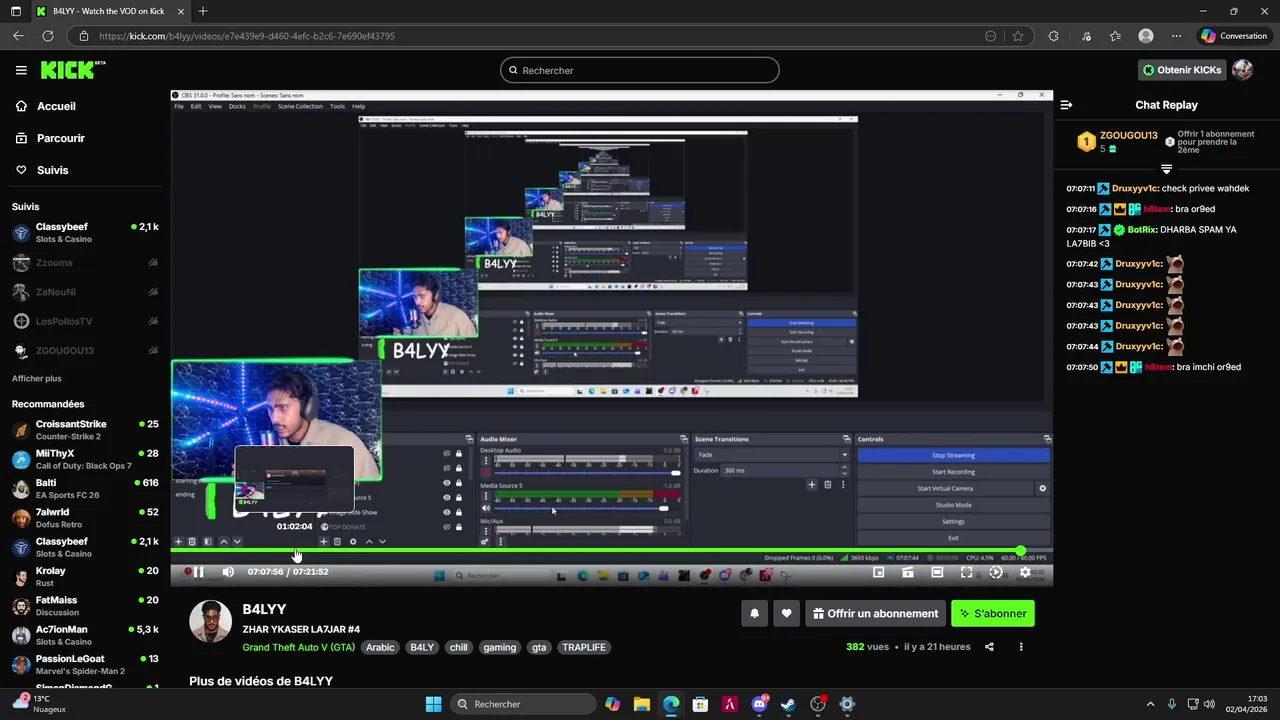Select the TRAPLIFE tag
This screenshot has height=720, width=1280.
coord(584,647)
